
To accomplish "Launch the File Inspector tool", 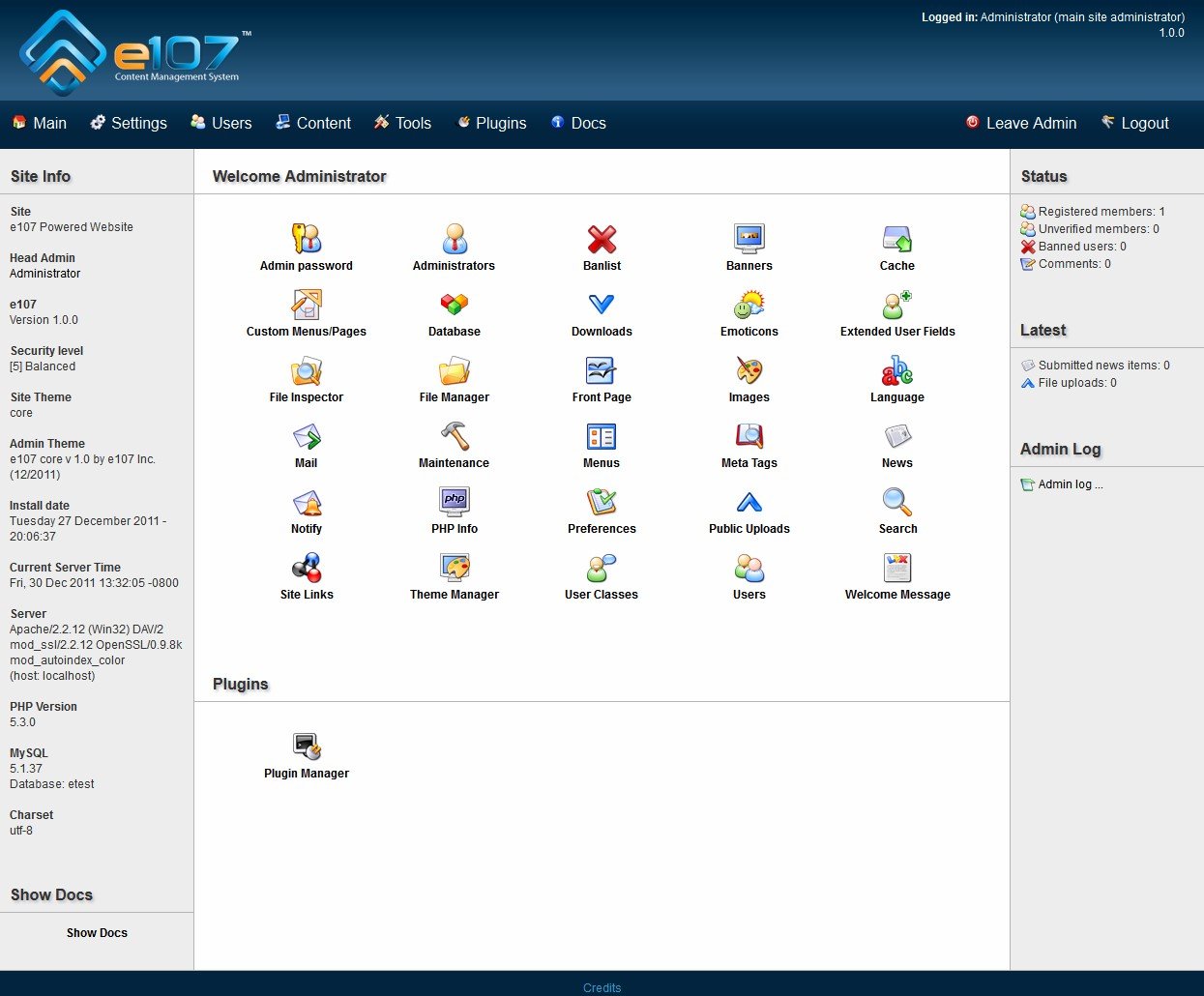I will 307,370.
